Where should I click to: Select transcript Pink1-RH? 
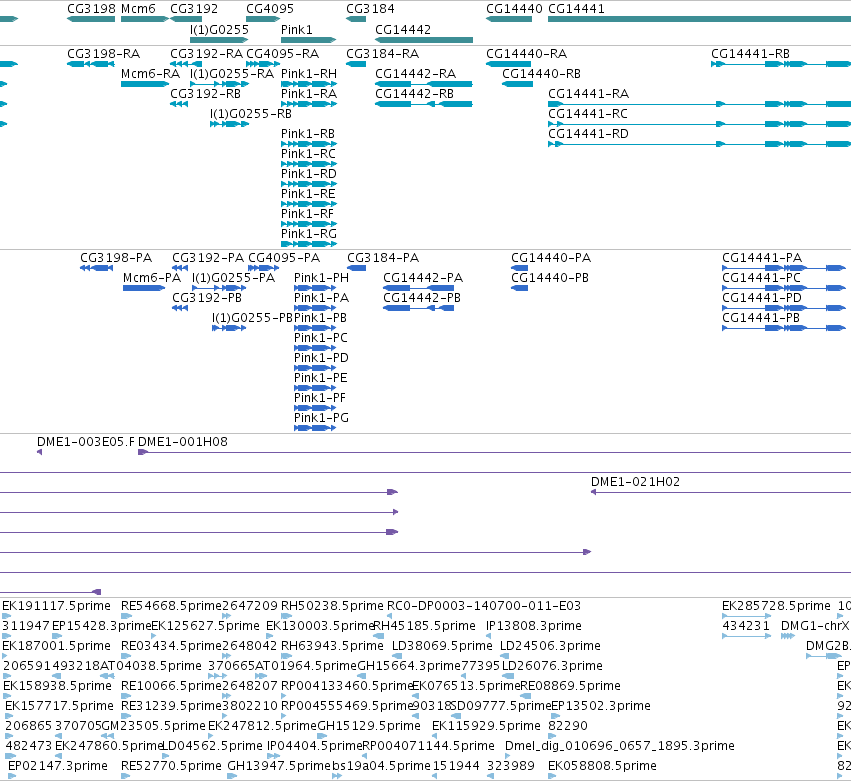pos(309,74)
